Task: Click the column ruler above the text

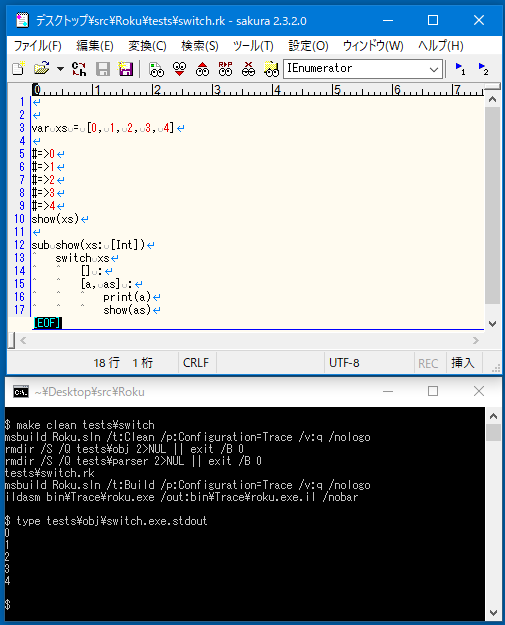Action: click(258, 90)
